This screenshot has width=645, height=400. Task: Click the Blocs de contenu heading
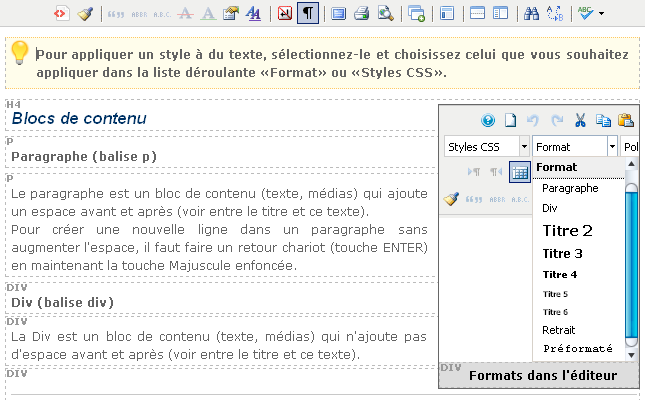point(79,118)
